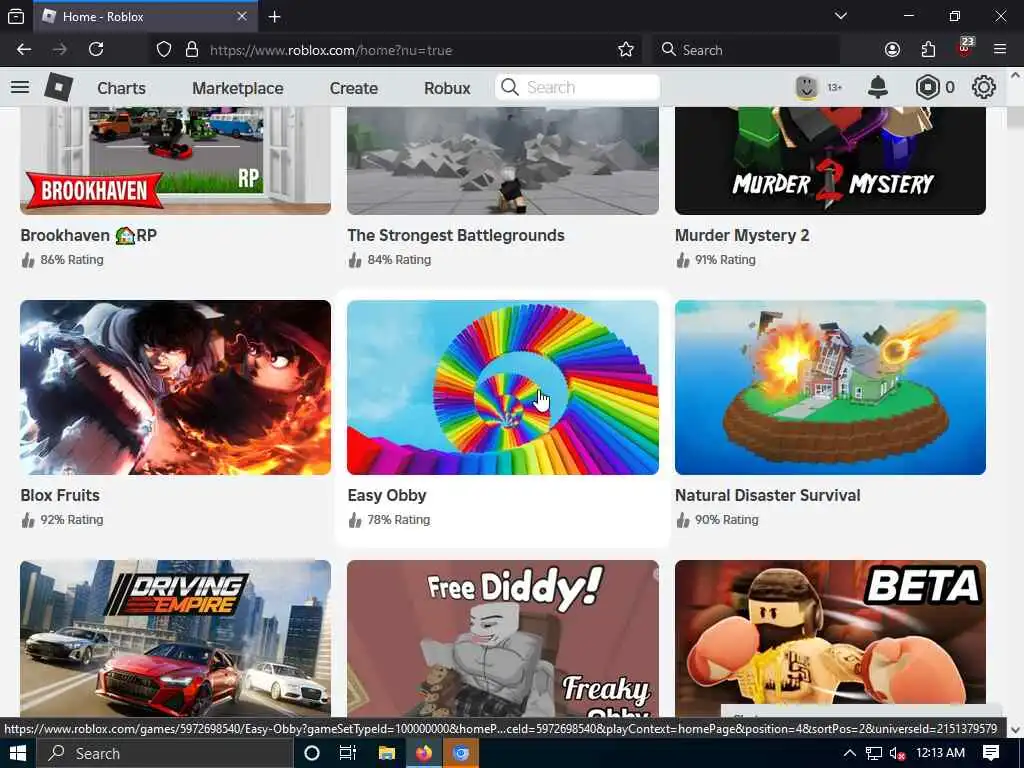Screen dimensions: 1024x768
Task: Click the 13+ age label
Action: pos(834,88)
